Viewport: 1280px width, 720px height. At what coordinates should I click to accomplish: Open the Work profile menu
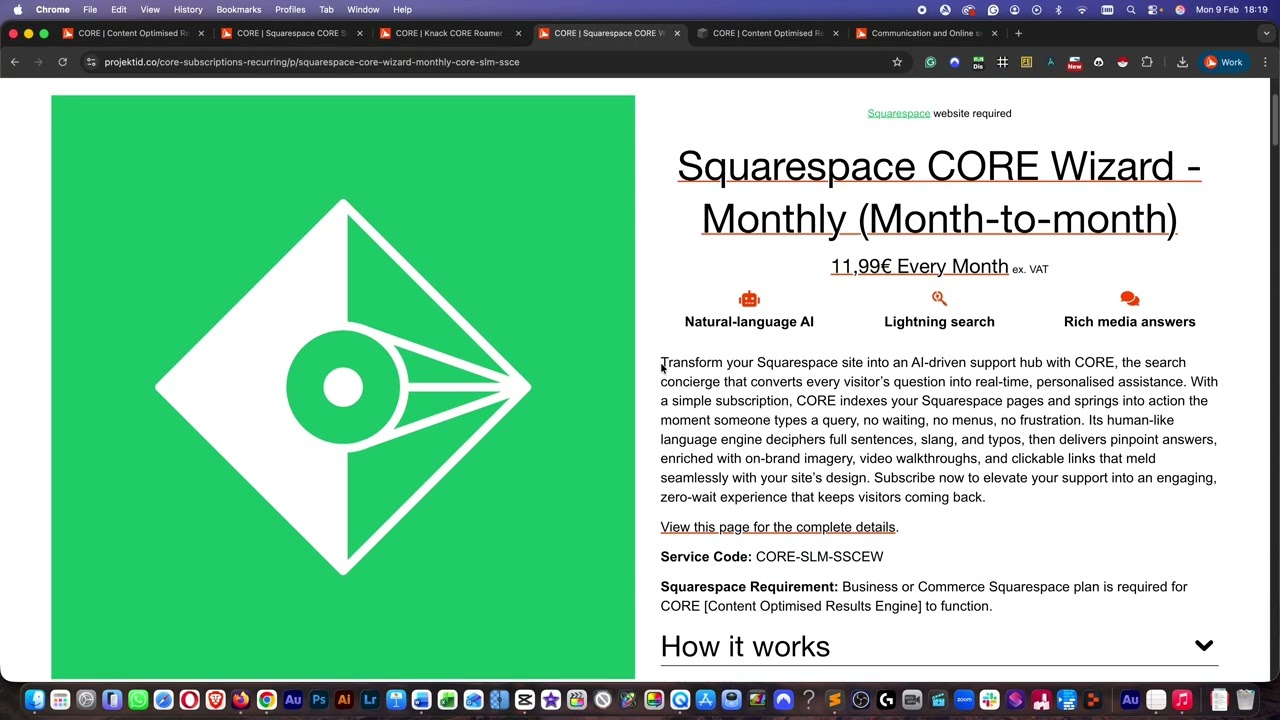[x=1224, y=62]
